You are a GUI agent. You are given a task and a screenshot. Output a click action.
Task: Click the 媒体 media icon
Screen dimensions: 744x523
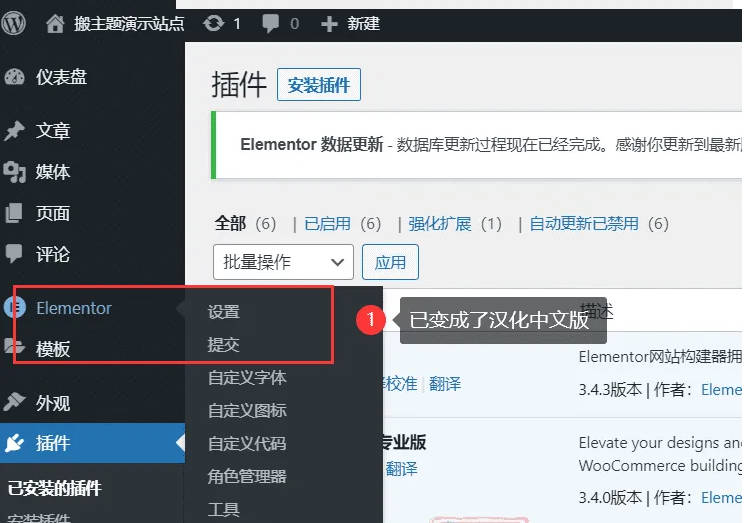(x=14, y=172)
